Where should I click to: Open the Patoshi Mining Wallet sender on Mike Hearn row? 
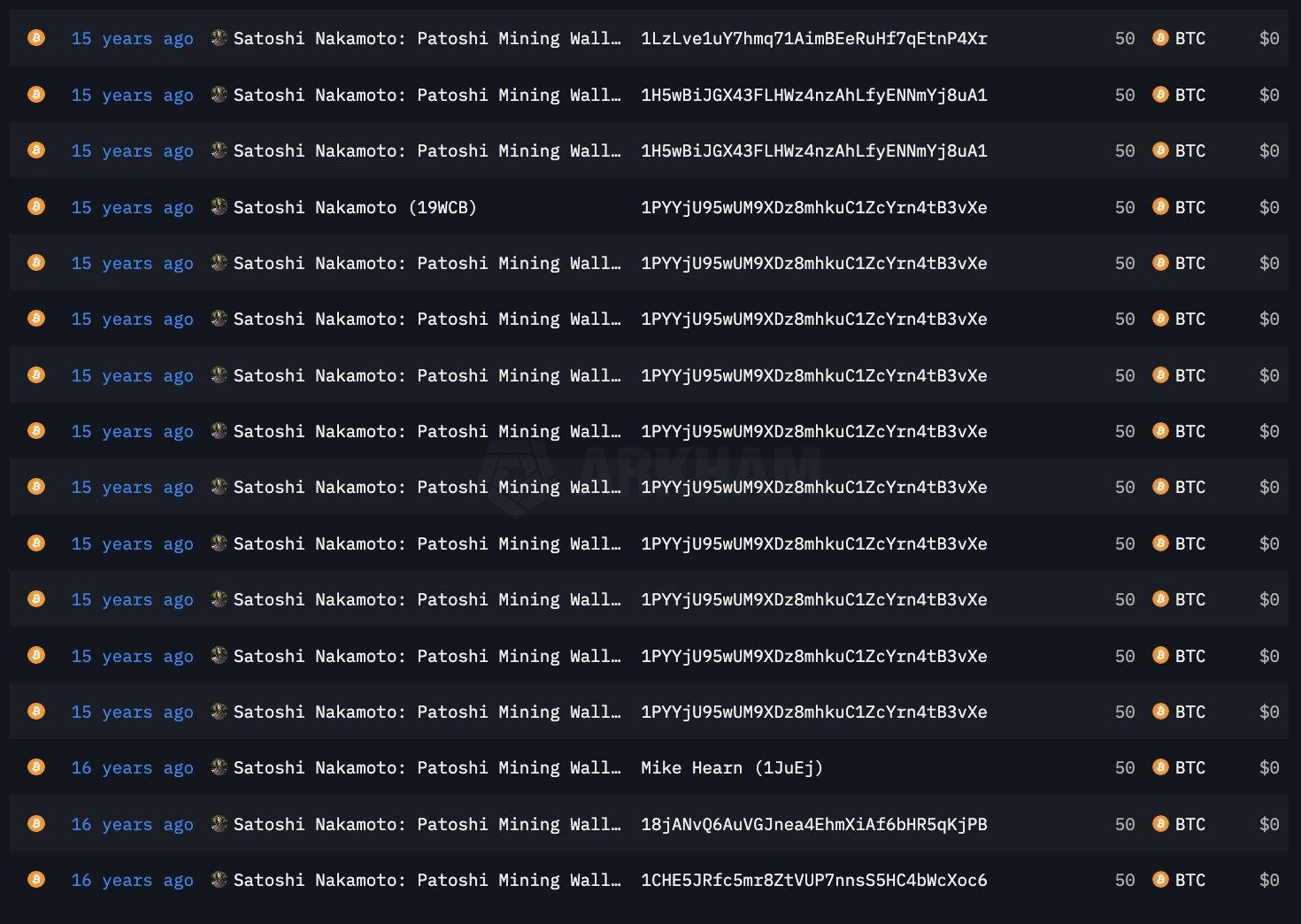click(x=427, y=767)
